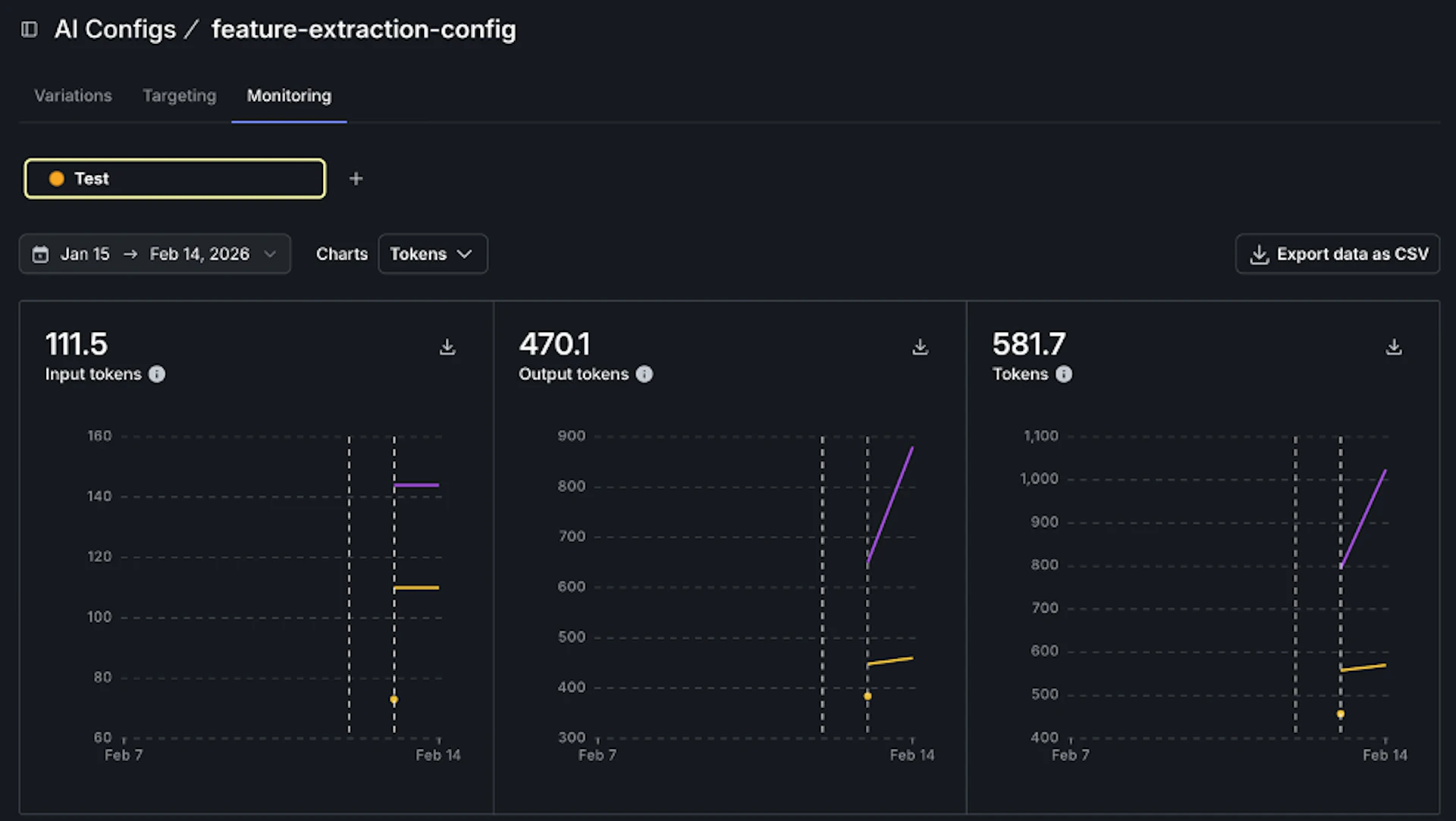This screenshot has height=821, width=1456.
Task: Click the feature-extraction-config title
Action: (x=364, y=30)
